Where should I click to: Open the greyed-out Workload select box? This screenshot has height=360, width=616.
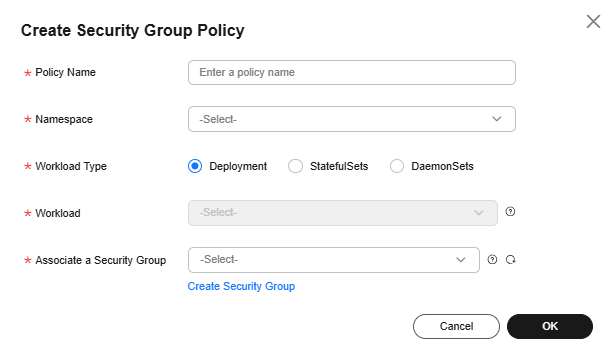pos(343,213)
